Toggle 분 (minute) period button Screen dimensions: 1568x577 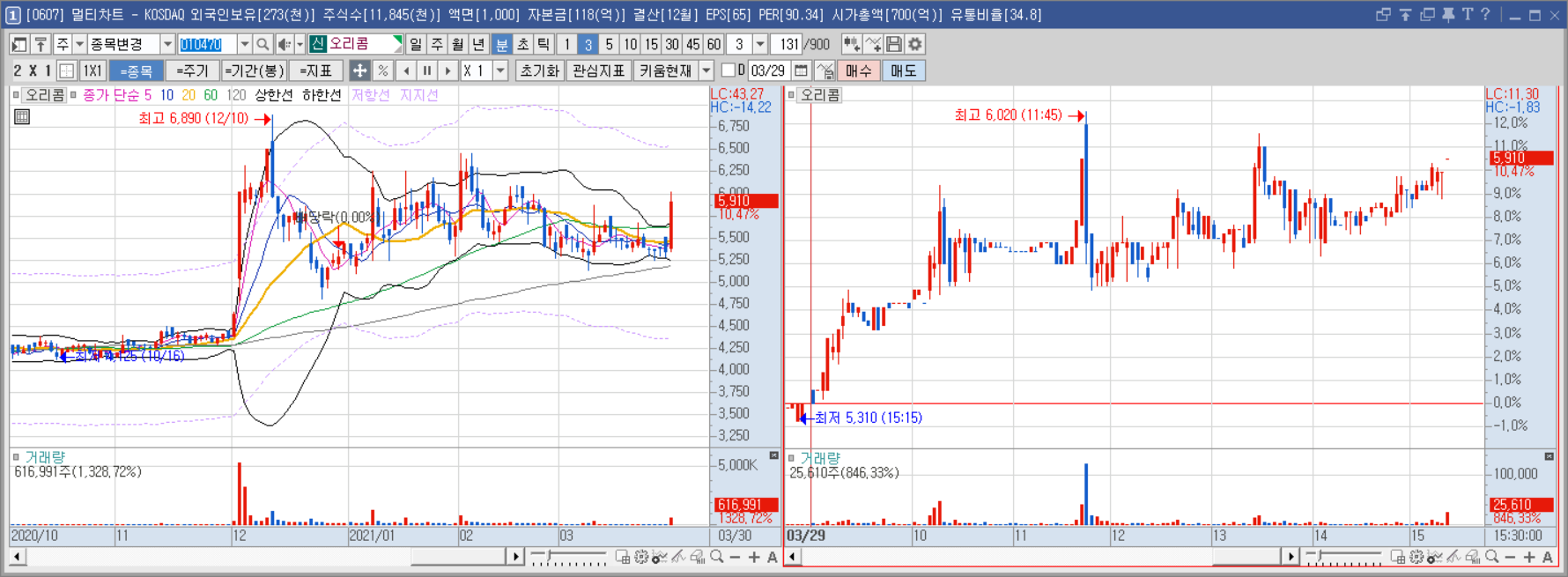click(502, 44)
